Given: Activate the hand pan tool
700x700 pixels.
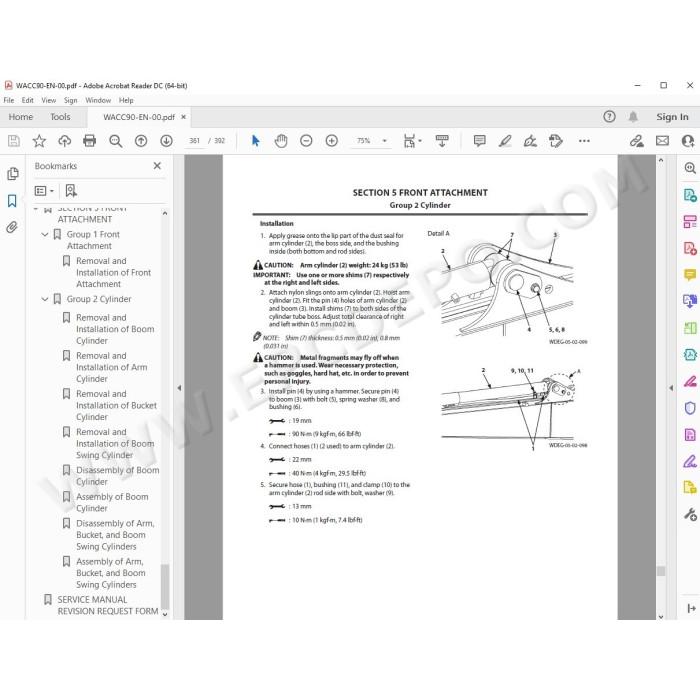Looking at the screenshot, I should [281, 141].
